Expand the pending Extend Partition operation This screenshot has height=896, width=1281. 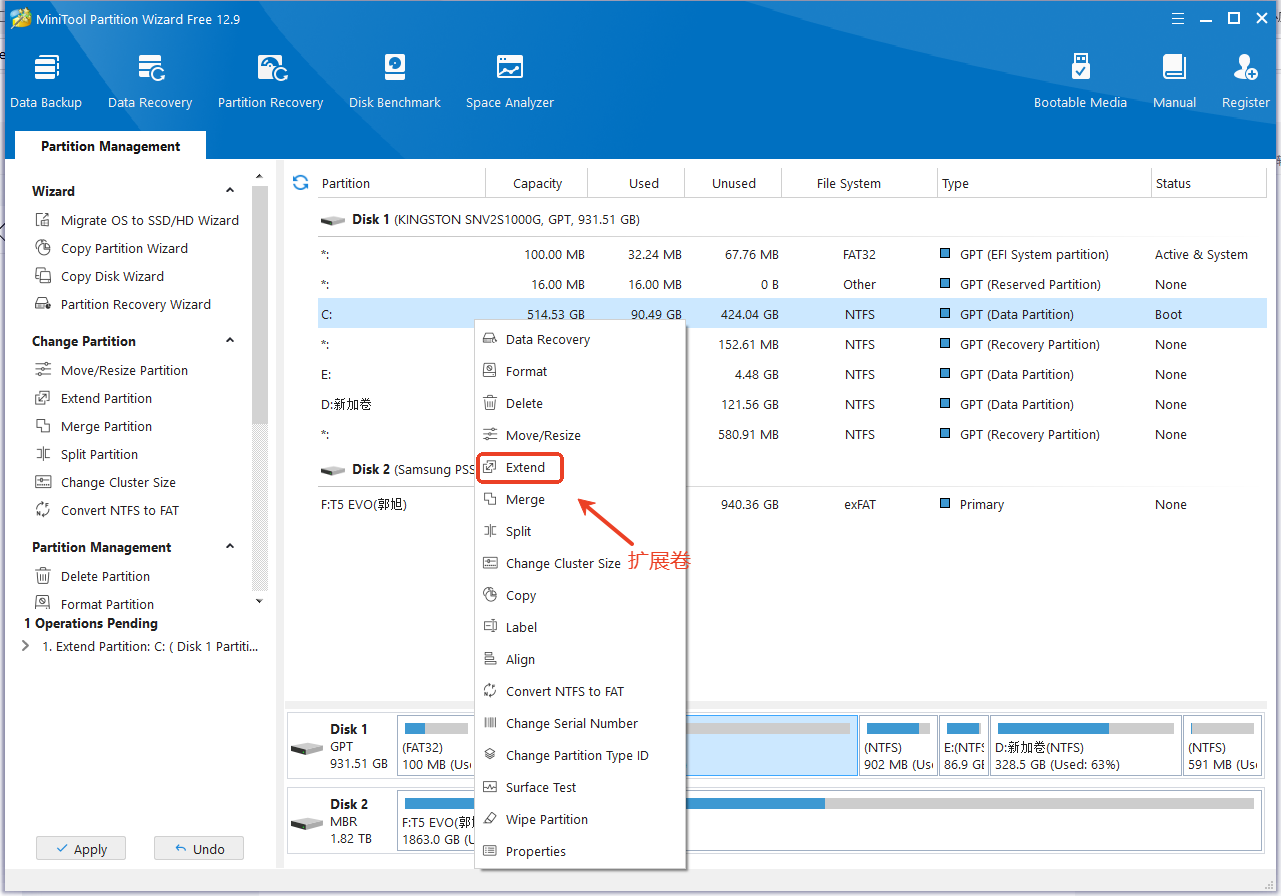pos(26,646)
